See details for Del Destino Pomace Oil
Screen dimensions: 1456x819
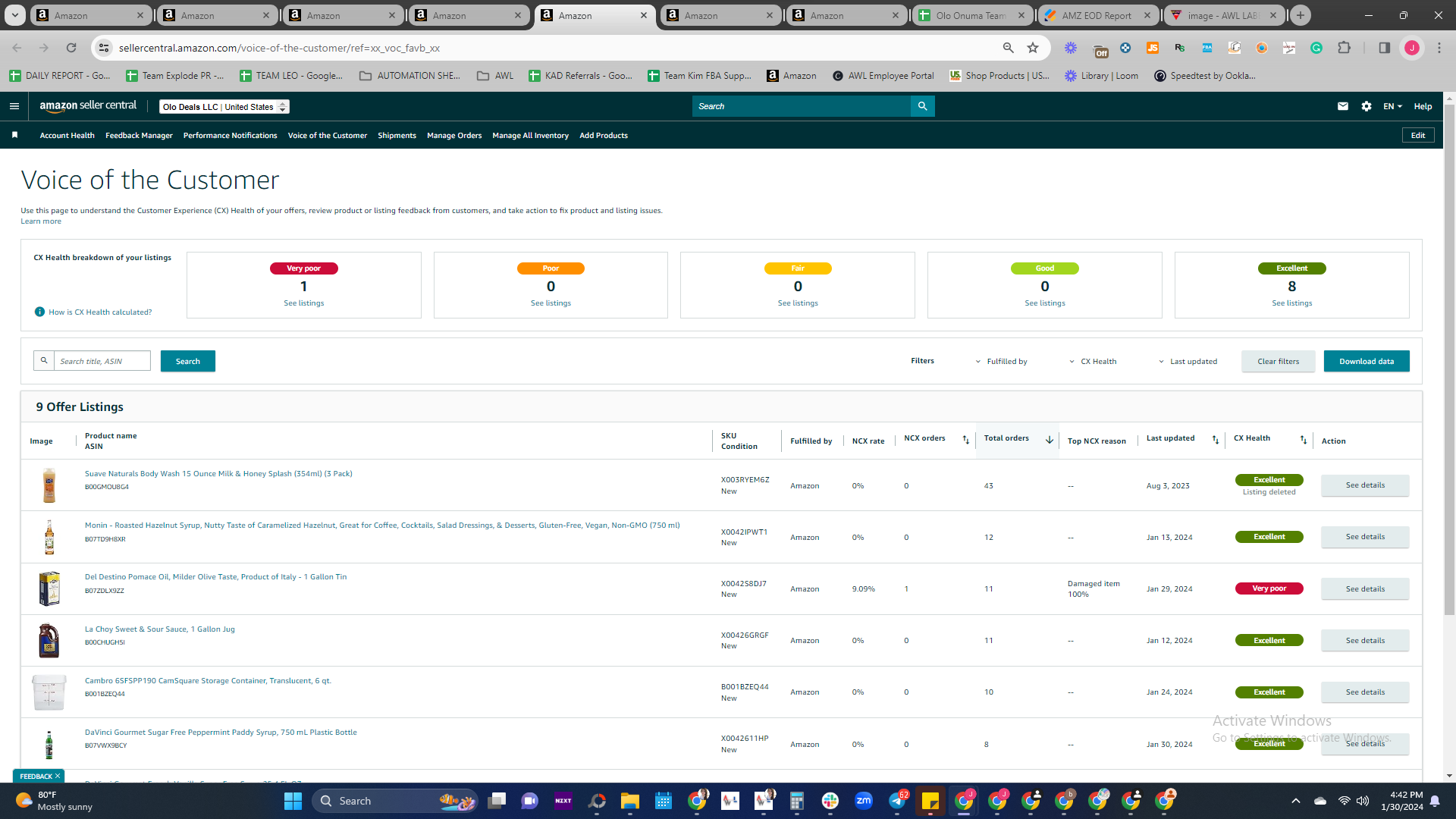point(1365,588)
